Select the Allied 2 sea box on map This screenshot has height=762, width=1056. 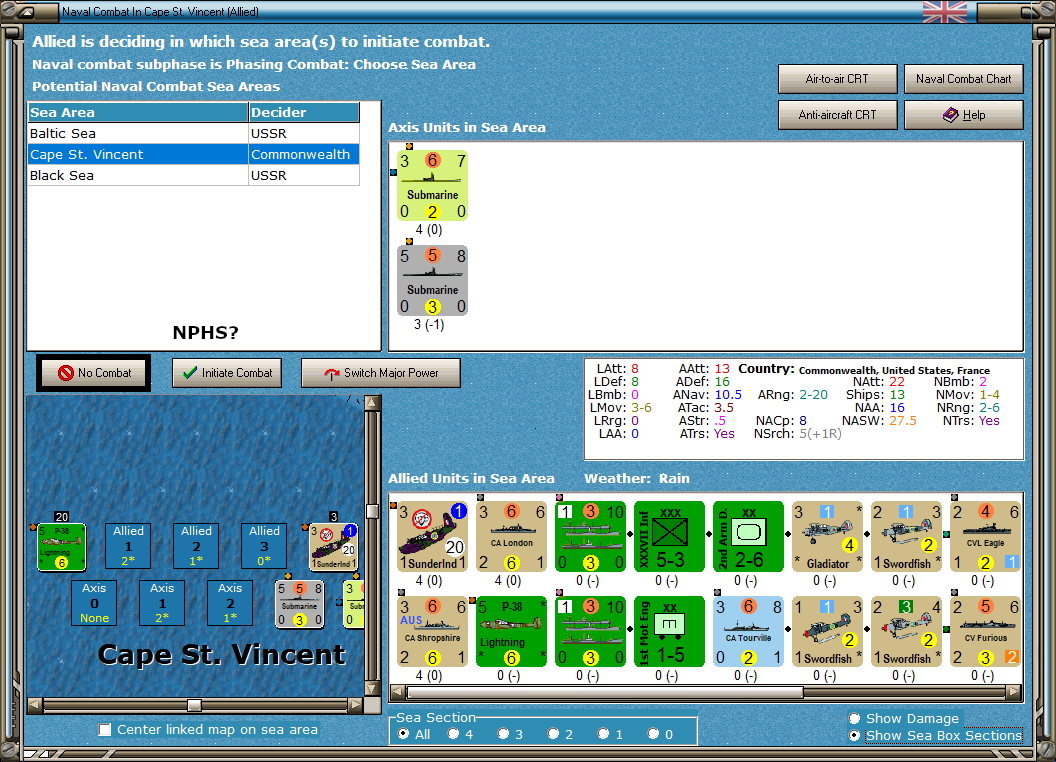coord(196,546)
